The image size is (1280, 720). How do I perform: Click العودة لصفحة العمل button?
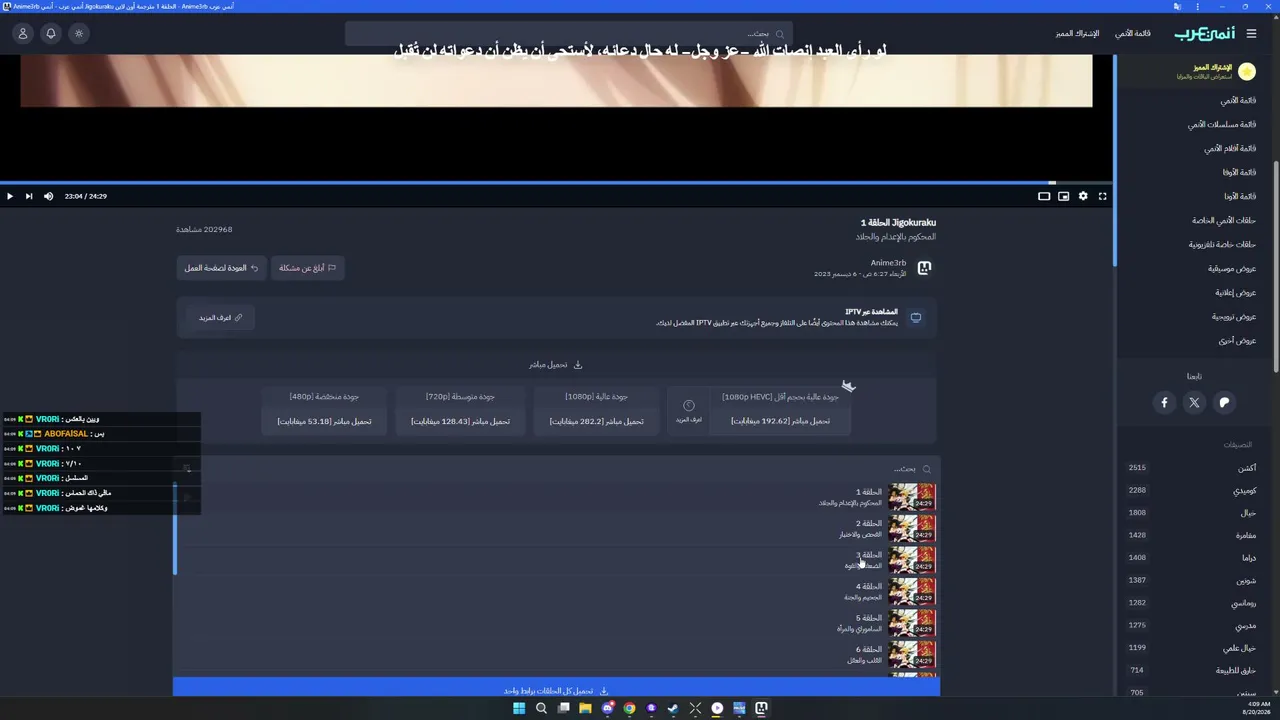point(221,268)
